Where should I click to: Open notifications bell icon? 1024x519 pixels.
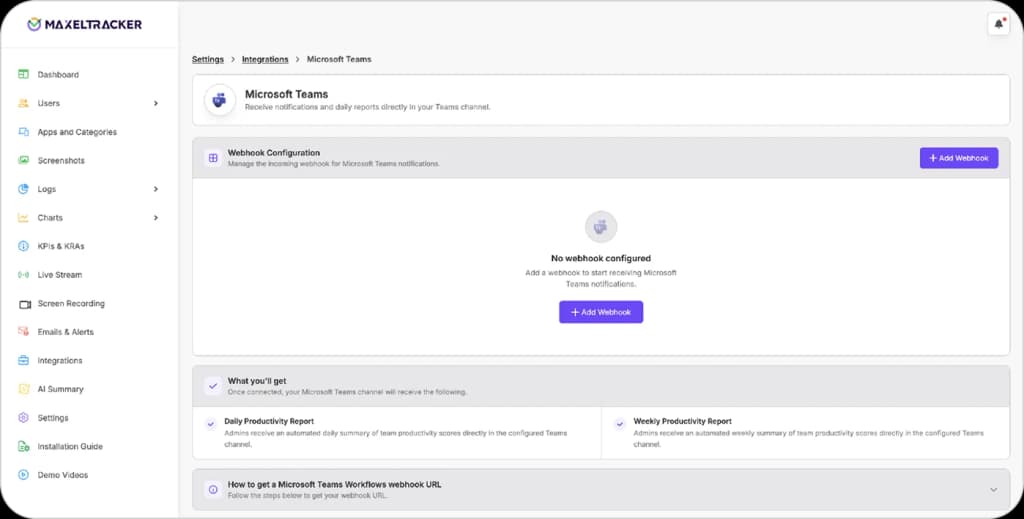point(999,24)
